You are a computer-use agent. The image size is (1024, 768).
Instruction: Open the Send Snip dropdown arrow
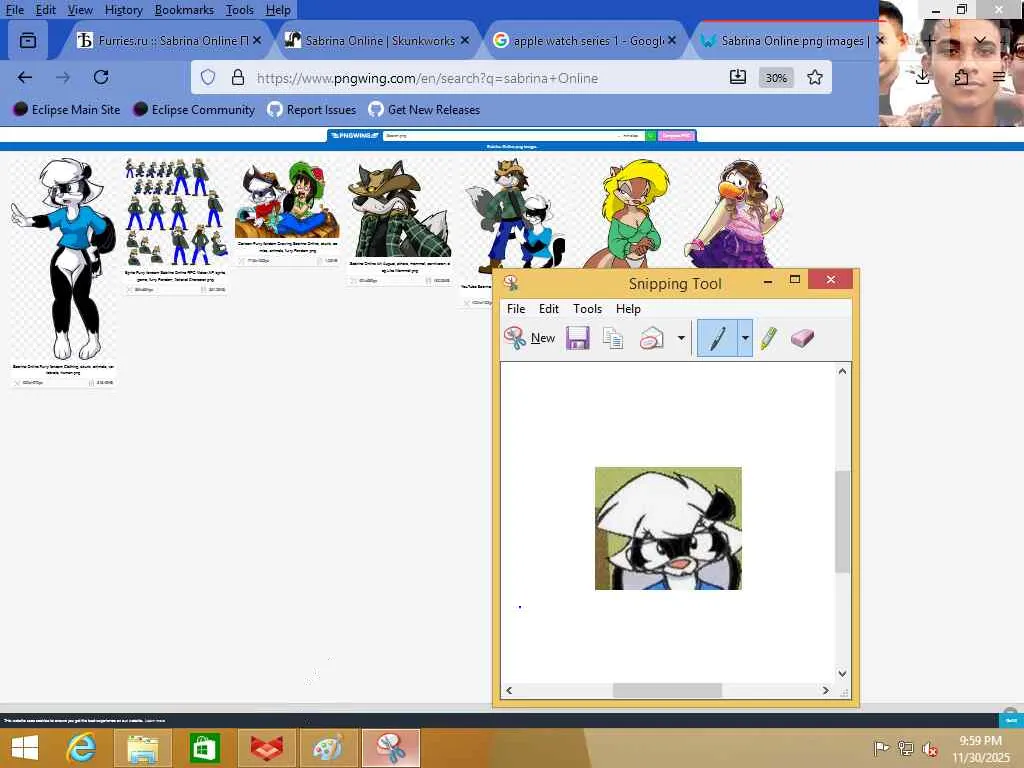click(681, 338)
